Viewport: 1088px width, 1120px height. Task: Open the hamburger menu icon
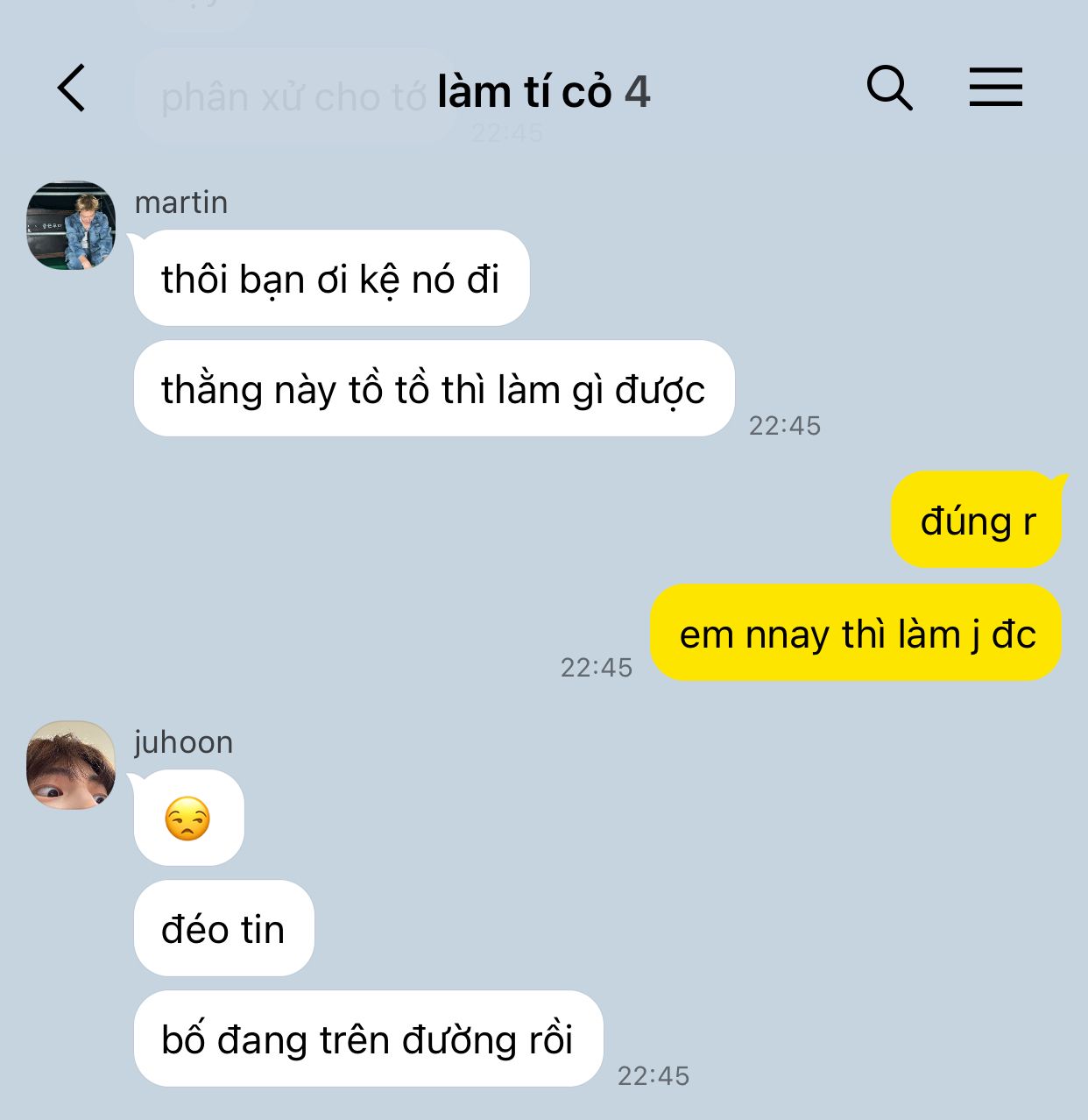996,88
